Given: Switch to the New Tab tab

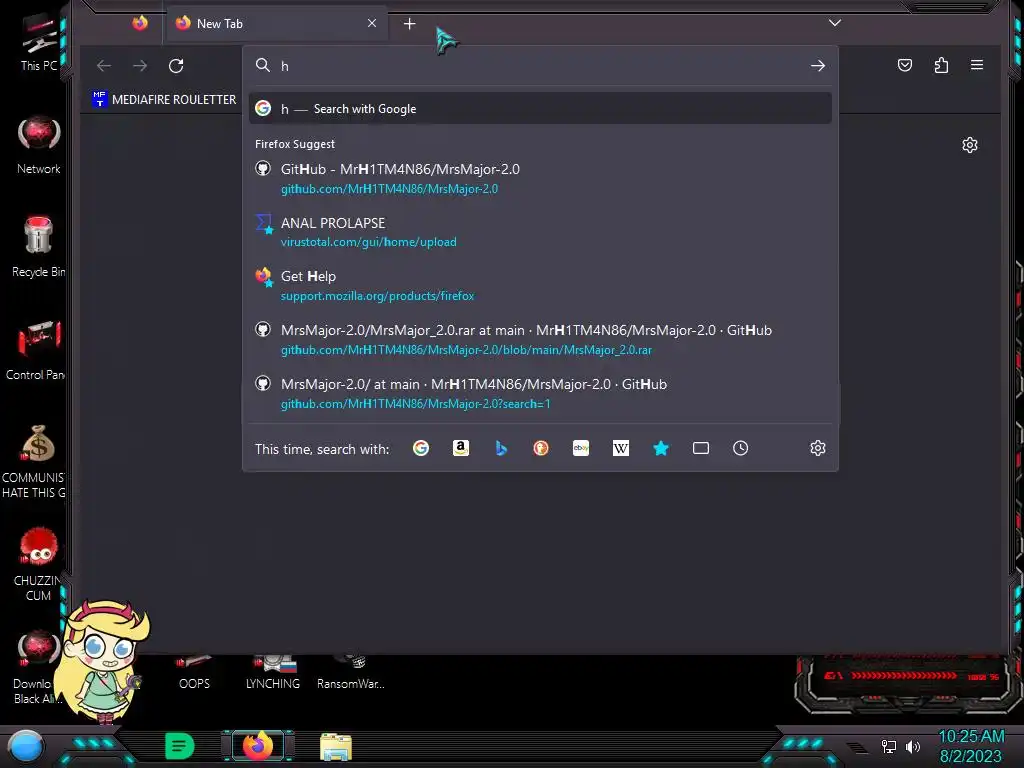Looking at the screenshot, I should point(276,24).
